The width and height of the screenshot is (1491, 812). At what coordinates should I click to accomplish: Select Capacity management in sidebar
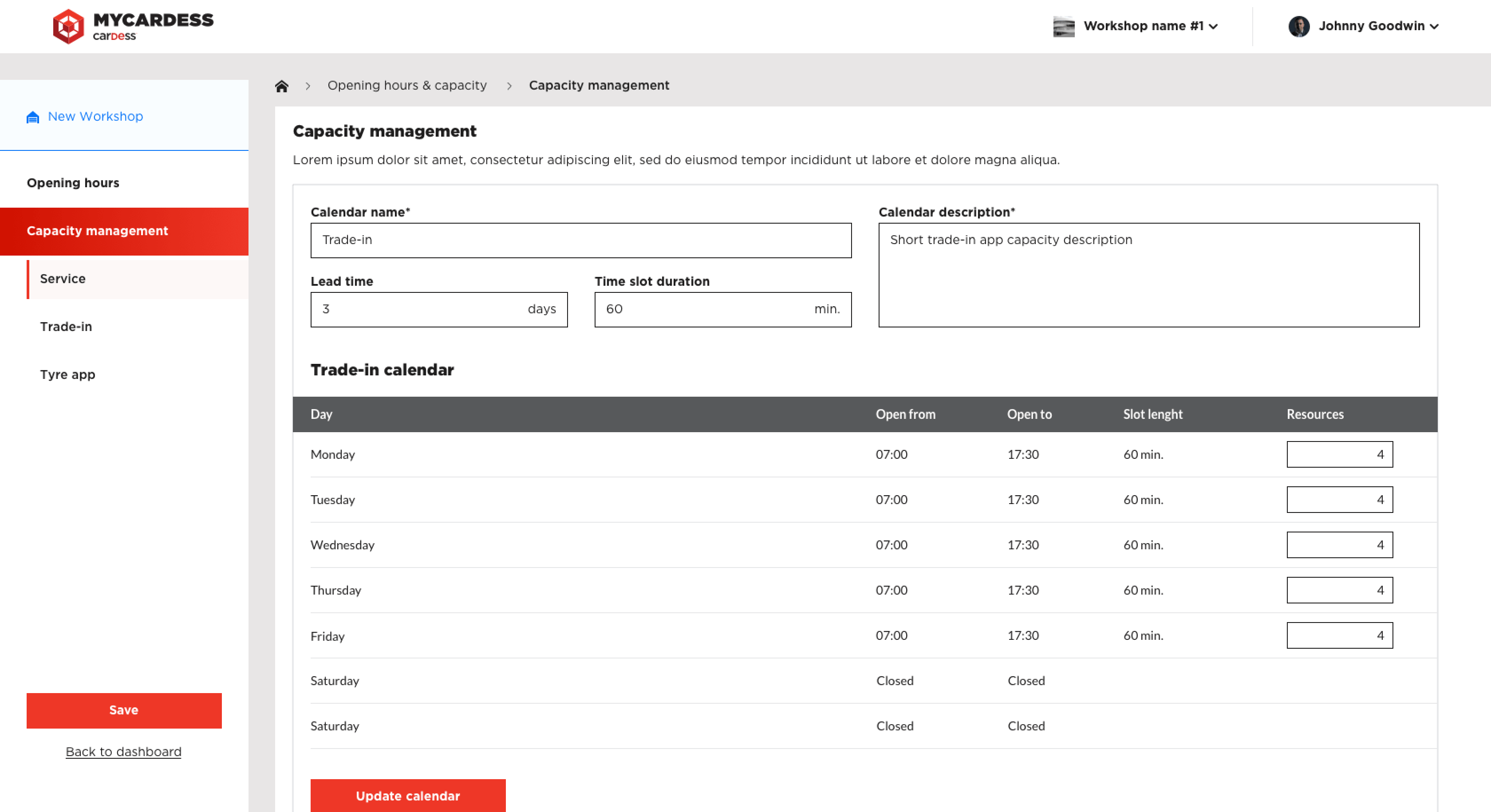(124, 232)
